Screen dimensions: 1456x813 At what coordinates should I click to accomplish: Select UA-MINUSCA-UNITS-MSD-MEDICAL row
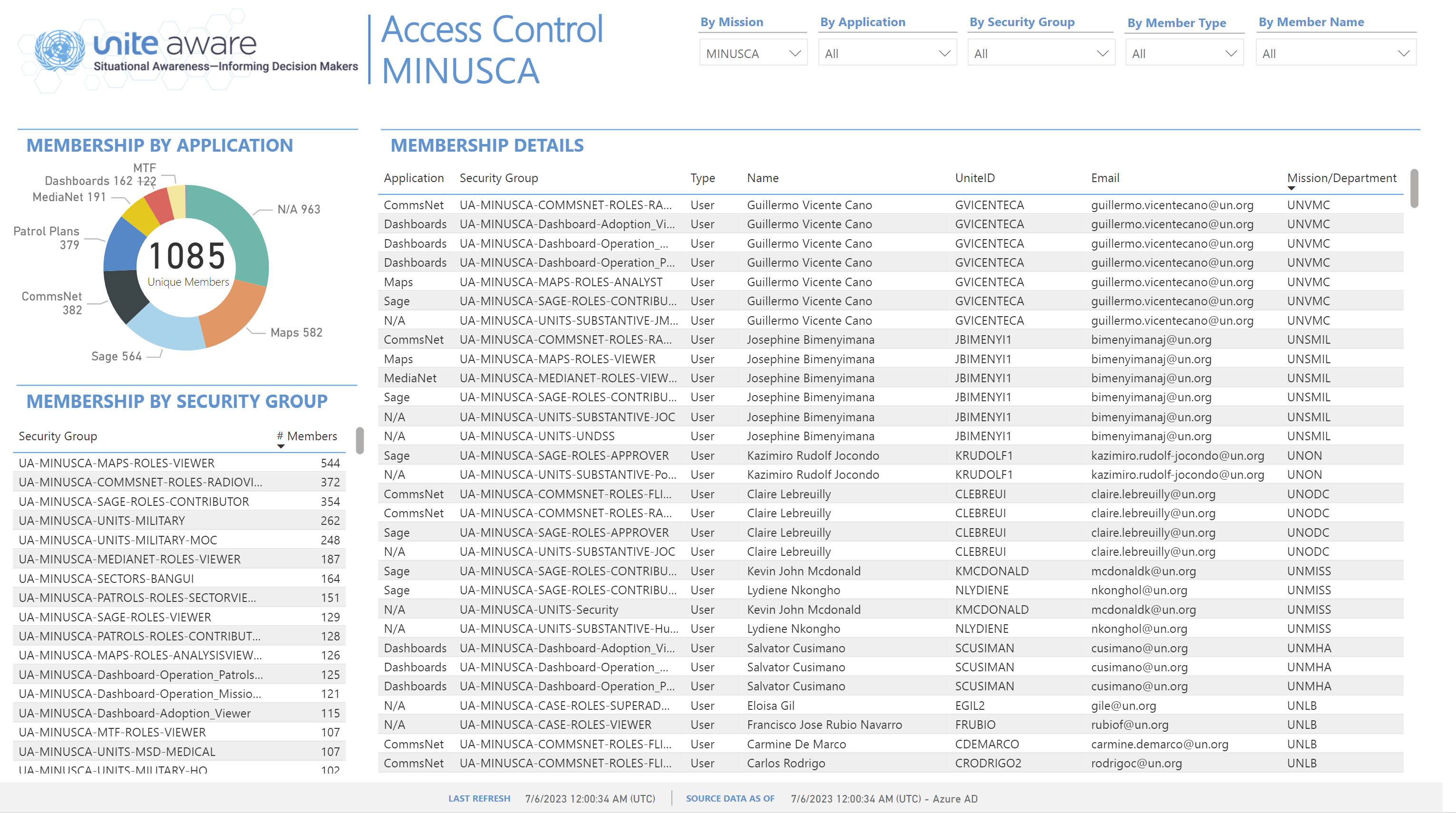click(179, 752)
